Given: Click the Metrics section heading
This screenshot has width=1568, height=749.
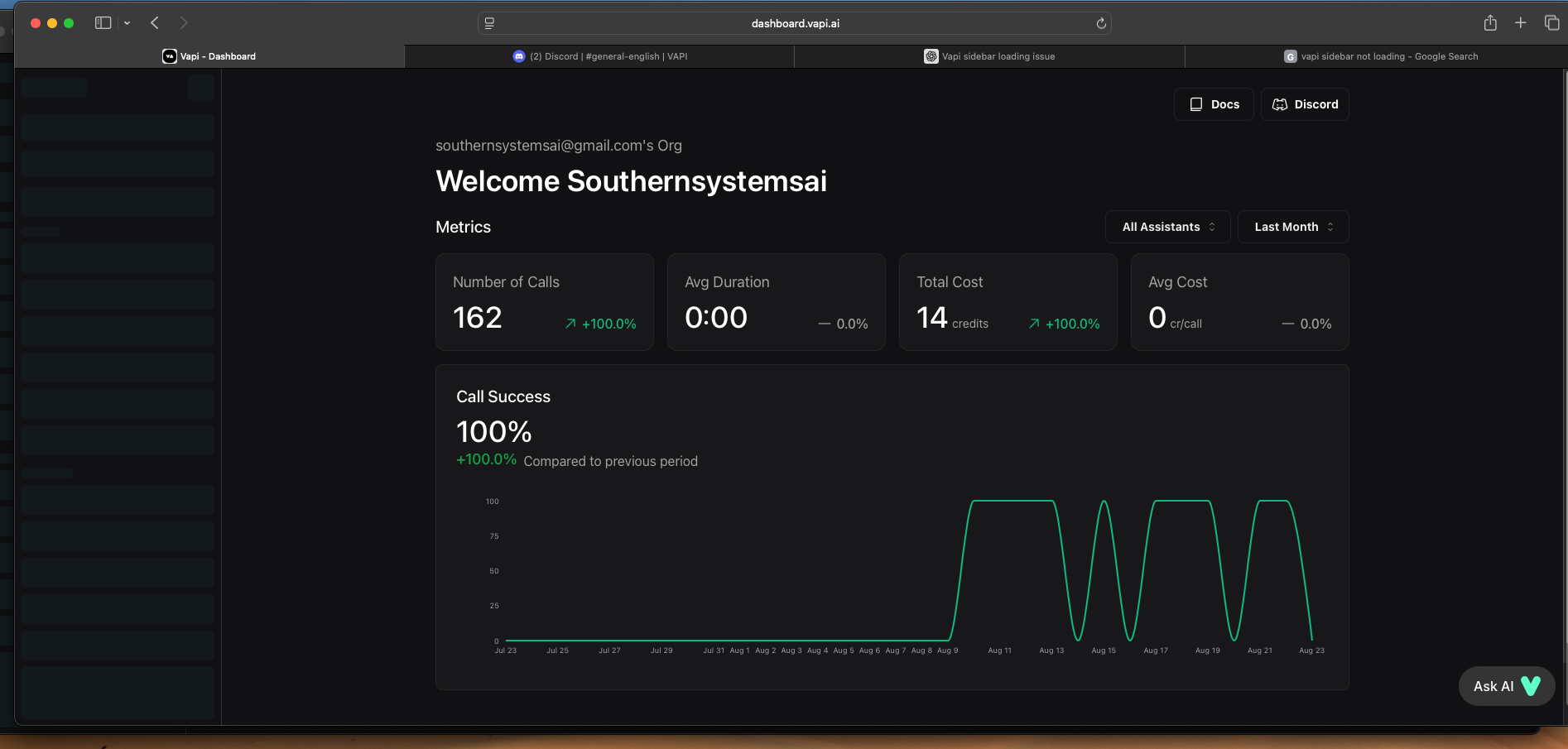Looking at the screenshot, I should pos(464,227).
